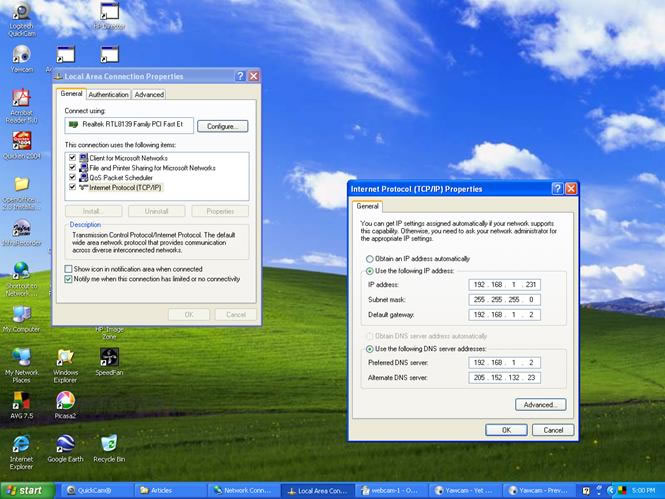This screenshot has width=665, height=499.
Task: Select Internet Protocol (TCP/IP) list item text
Action: coord(125,187)
